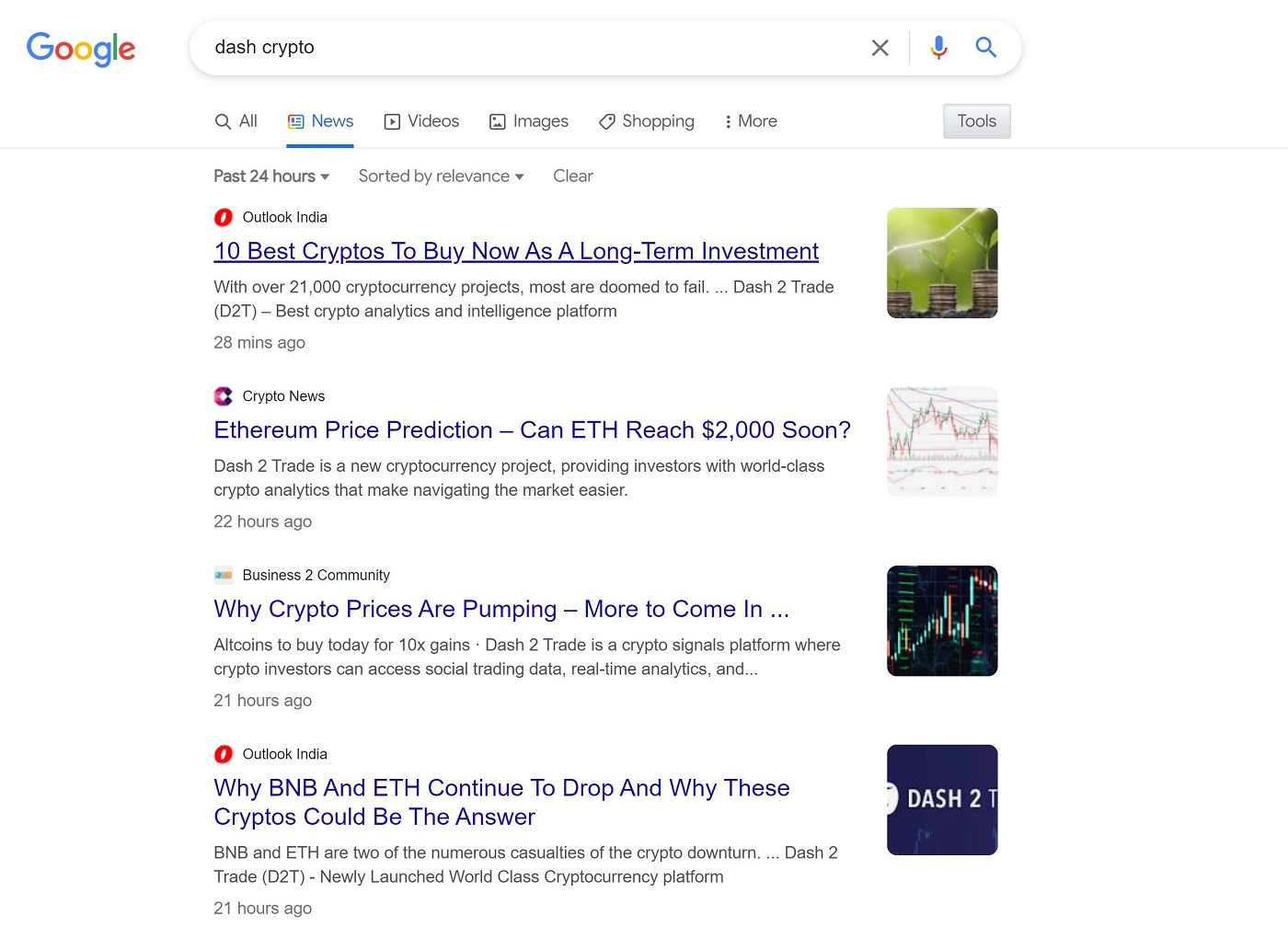This screenshot has height=938, width=1288.
Task: Expand the Past 24 hours filter
Action: [271, 177]
